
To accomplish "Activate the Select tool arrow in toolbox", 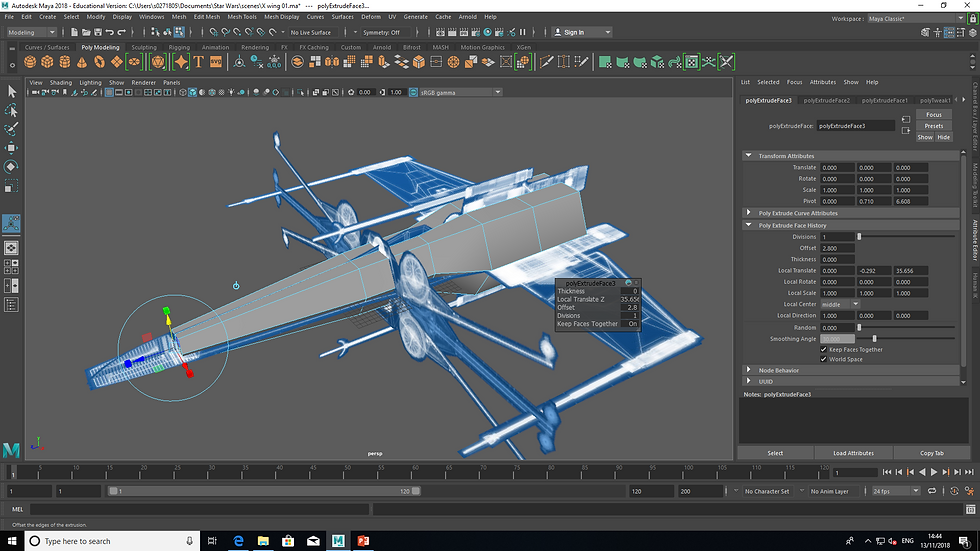I will (11, 92).
